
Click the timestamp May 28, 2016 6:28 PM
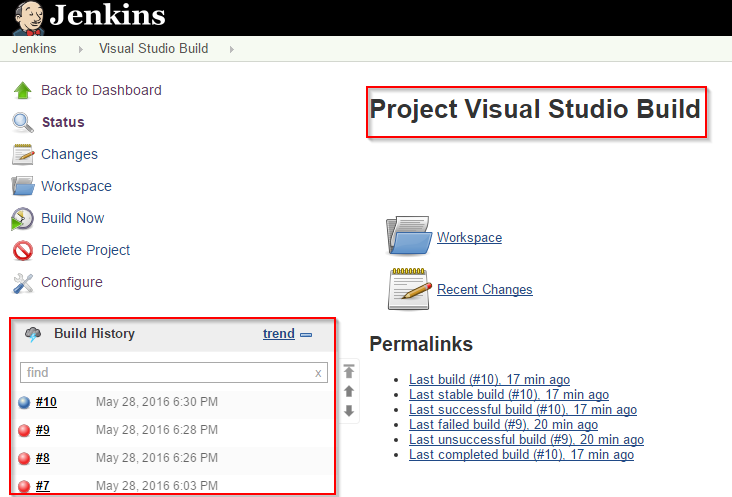pos(157,430)
